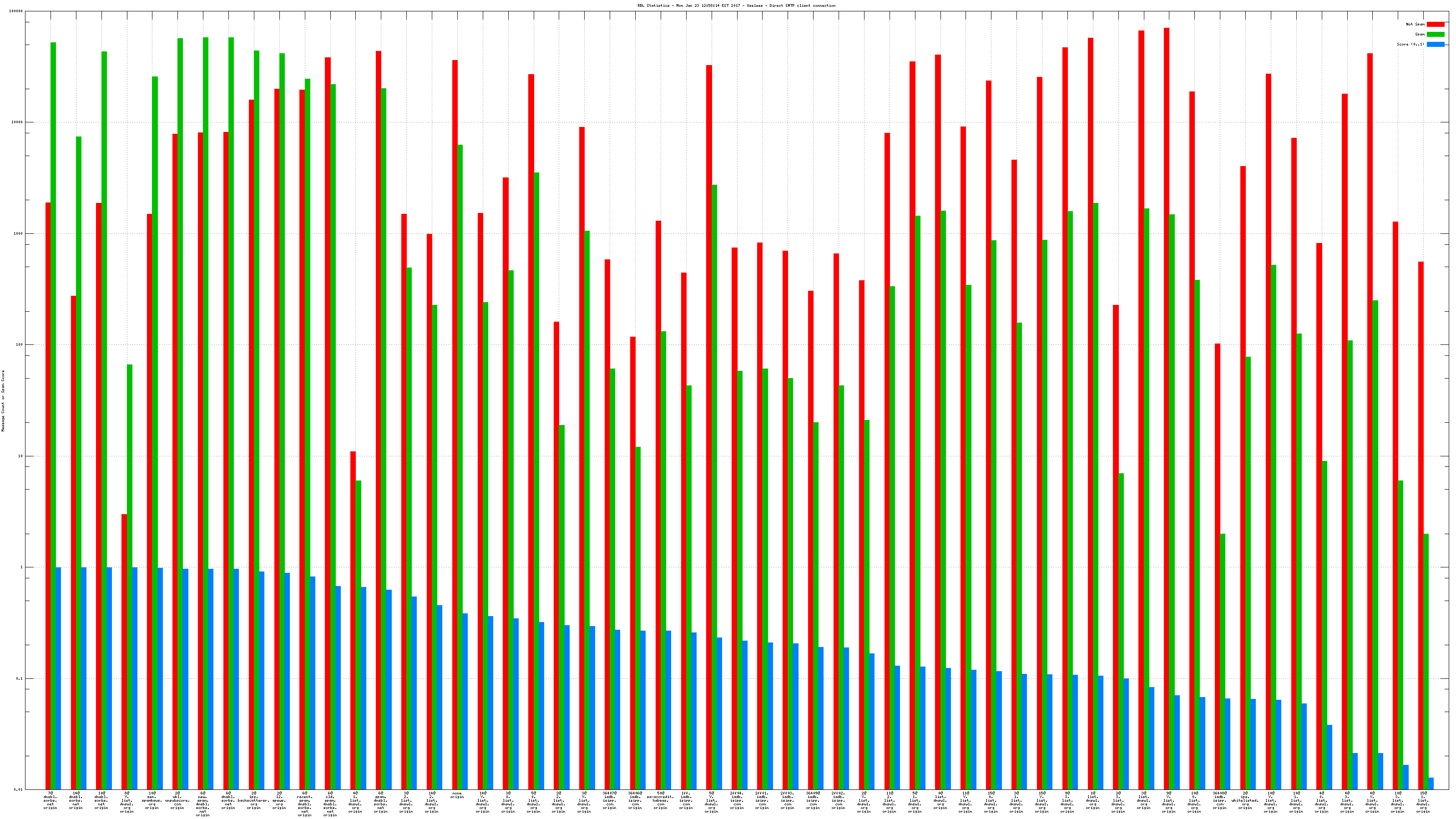This screenshot has height=819, width=1456.
Task: Click the ips.whitelisted.org x-axis label
Action: 1244,800
